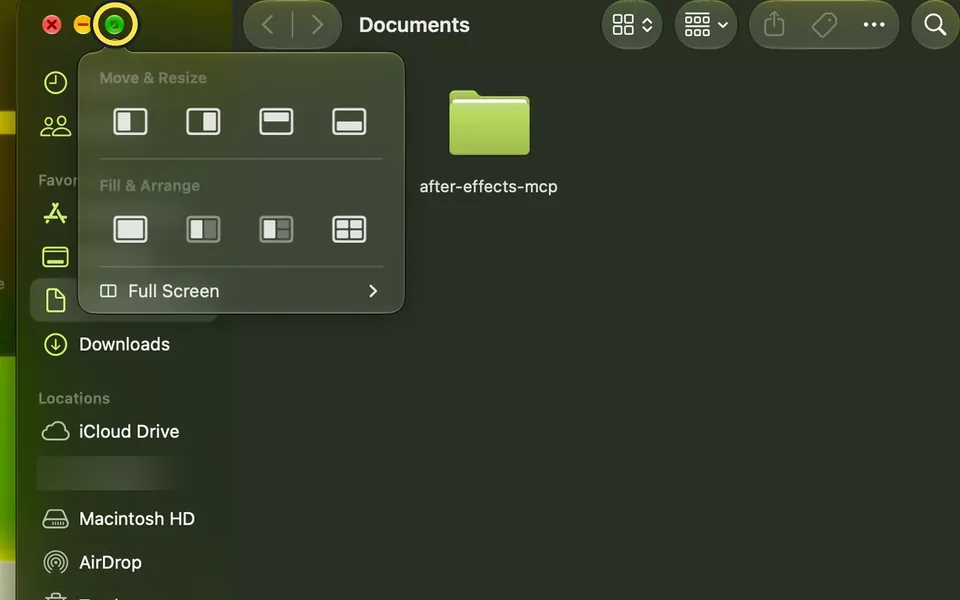Open iCloud Drive location
This screenshot has height=600, width=960.
pyautogui.click(x=110, y=432)
